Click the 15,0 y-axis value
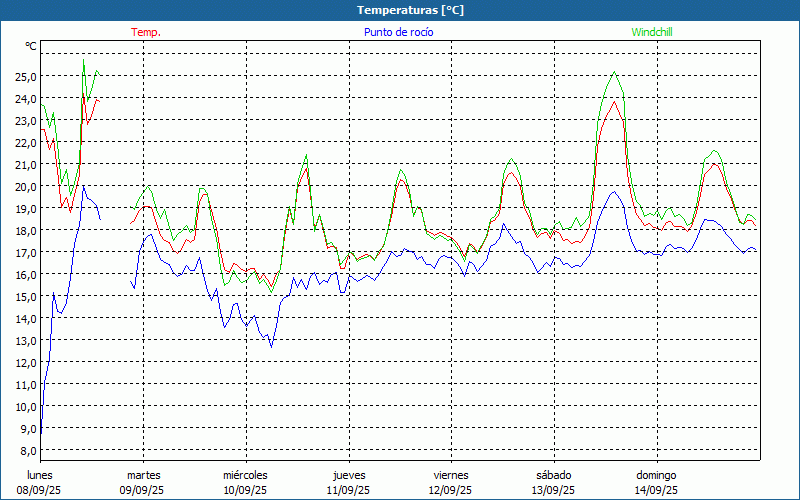This screenshot has width=800, height=500. [x=27, y=296]
